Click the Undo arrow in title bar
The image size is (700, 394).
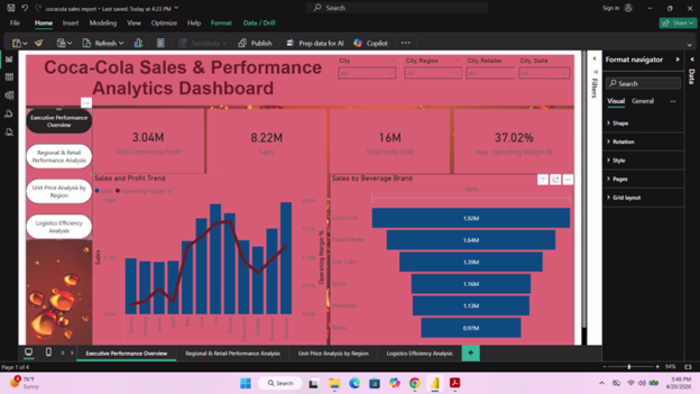click(x=25, y=8)
